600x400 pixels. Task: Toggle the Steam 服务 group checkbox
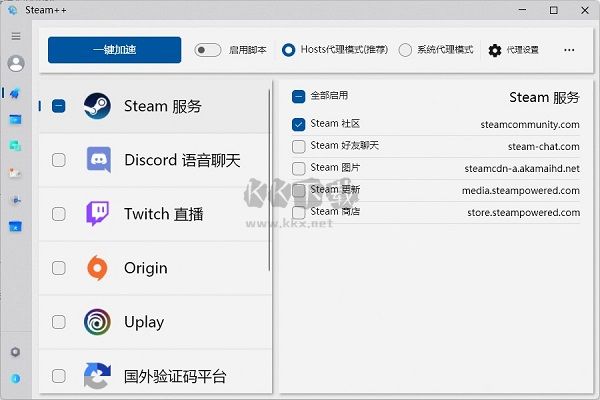(59, 106)
